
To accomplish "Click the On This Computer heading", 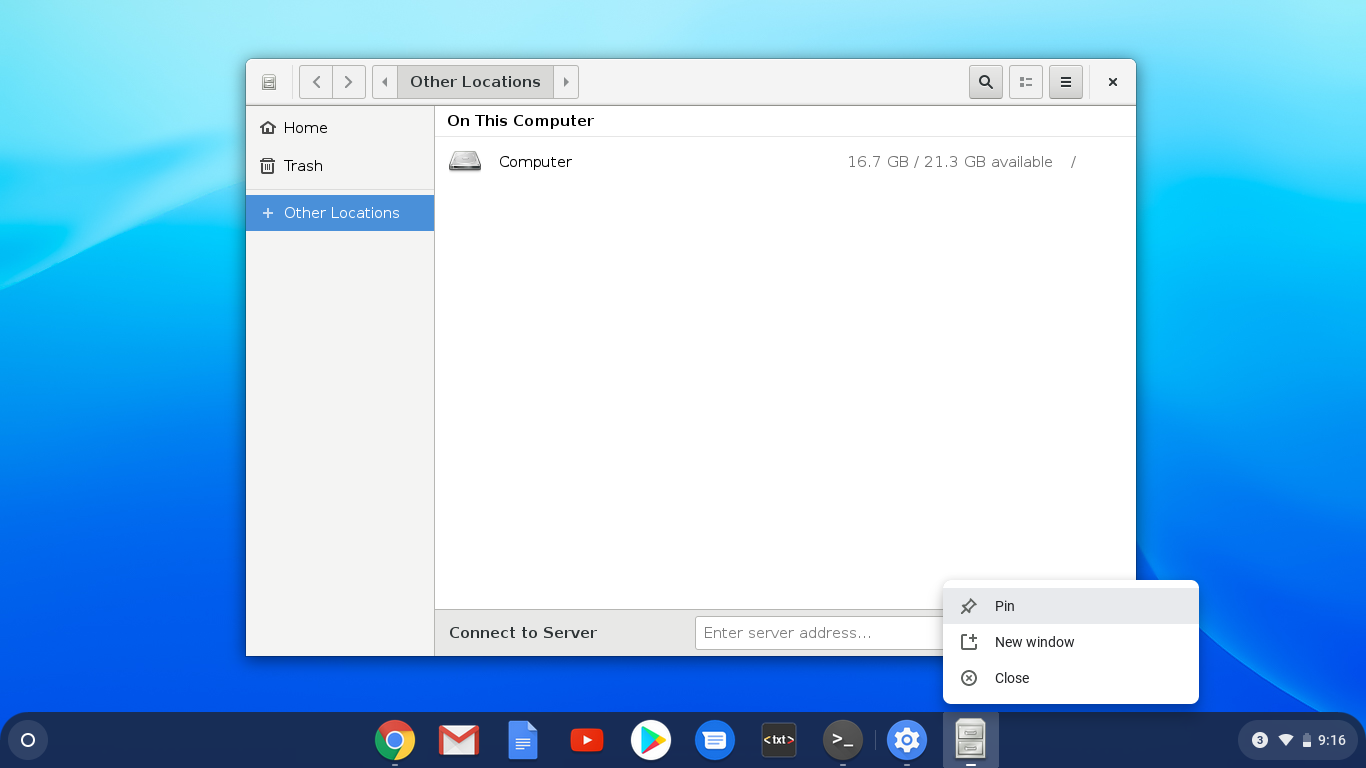I will coord(520,121).
